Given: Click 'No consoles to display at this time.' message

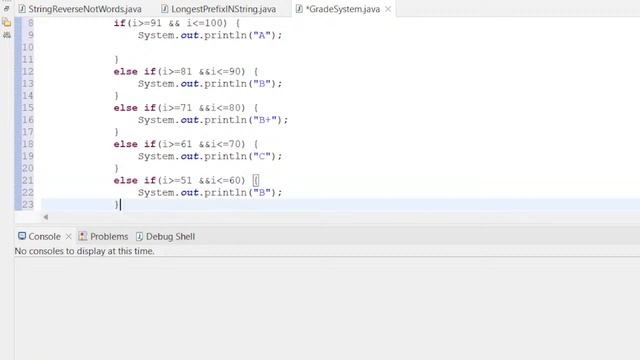Looking at the screenshot, I should pyautogui.click(x=84, y=251).
